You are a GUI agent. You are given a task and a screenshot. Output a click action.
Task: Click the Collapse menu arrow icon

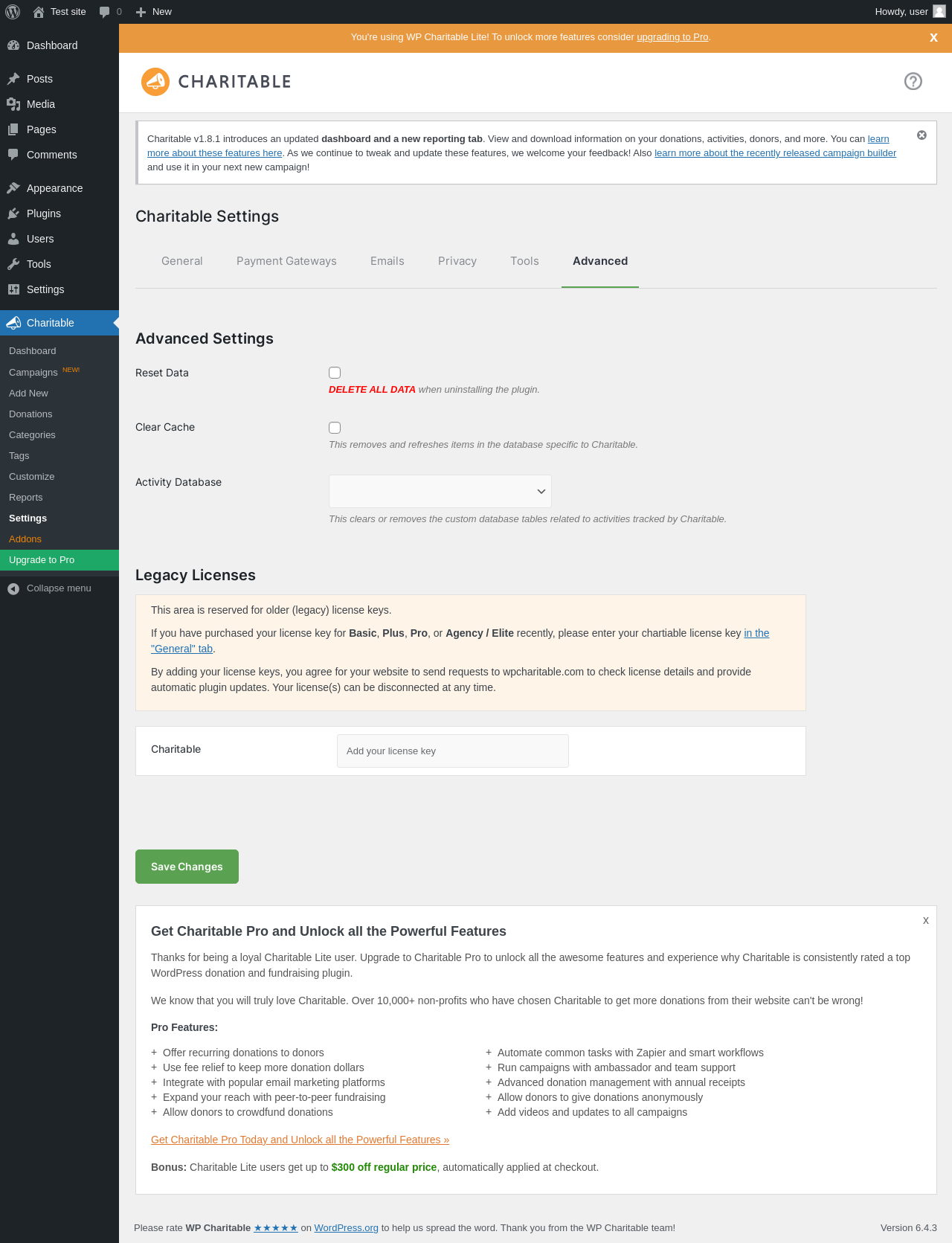[13, 588]
